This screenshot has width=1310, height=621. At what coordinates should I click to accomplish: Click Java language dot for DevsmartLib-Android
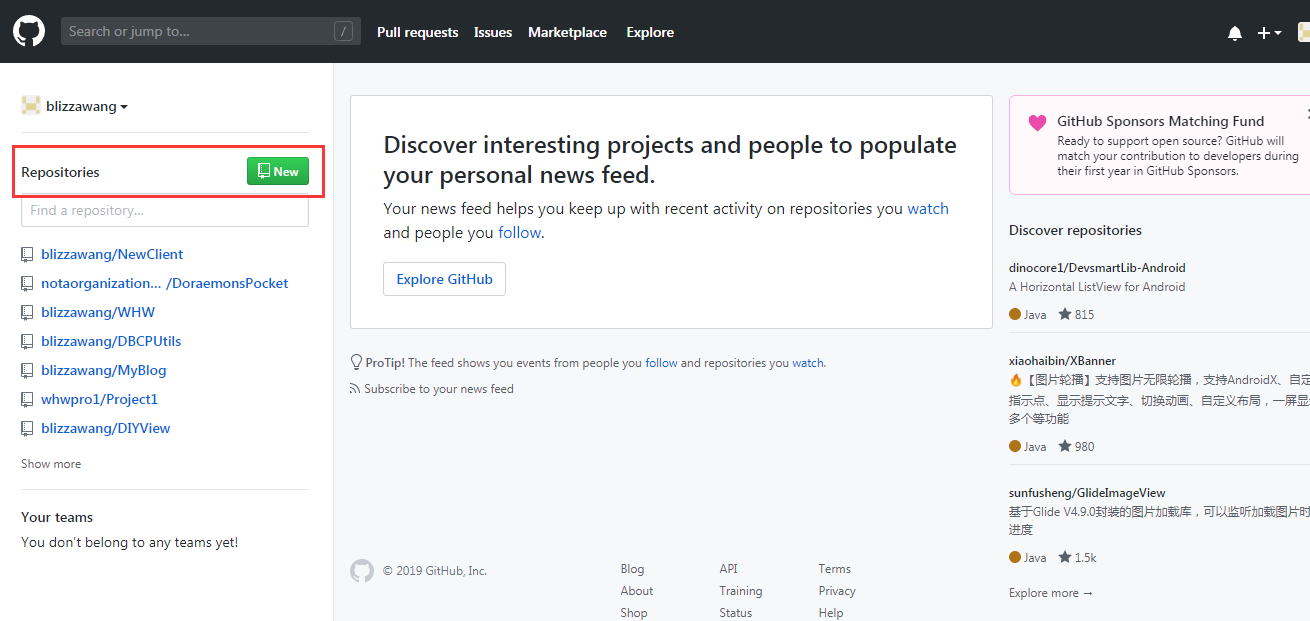pyautogui.click(x=1015, y=314)
